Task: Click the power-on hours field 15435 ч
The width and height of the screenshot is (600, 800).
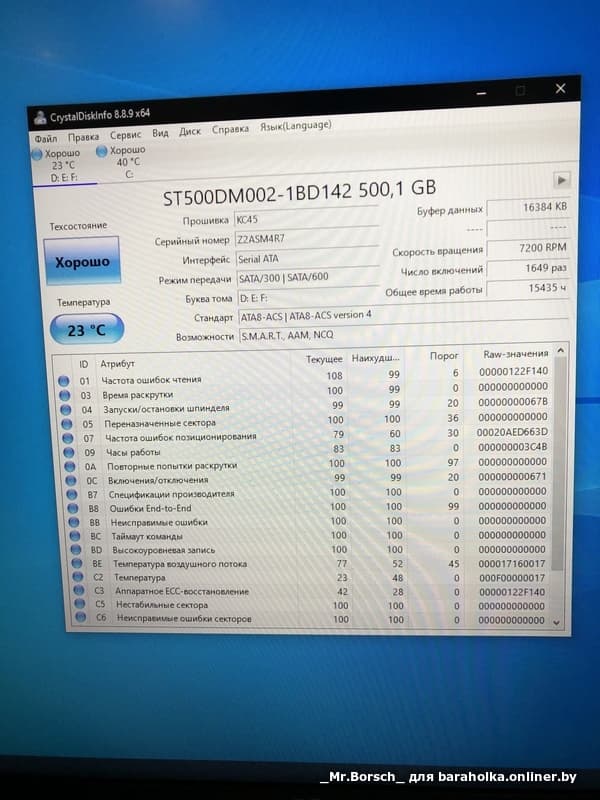Action: (528, 288)
